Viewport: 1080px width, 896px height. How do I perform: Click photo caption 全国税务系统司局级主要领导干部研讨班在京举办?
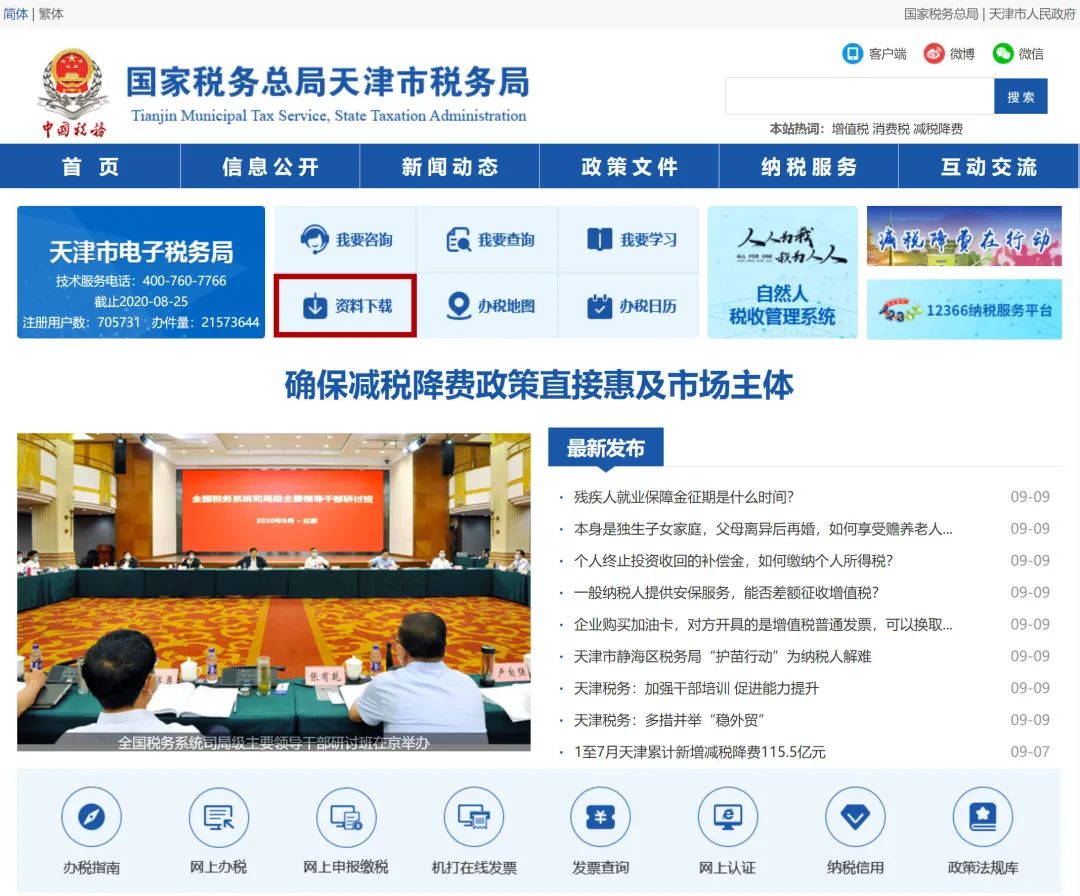pyautogui.click(x=273, y=742)
